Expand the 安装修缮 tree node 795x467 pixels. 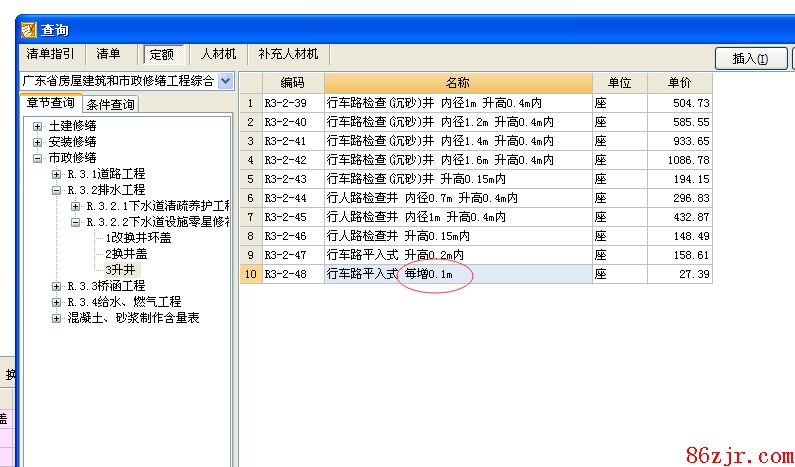[x=38, y=142]
